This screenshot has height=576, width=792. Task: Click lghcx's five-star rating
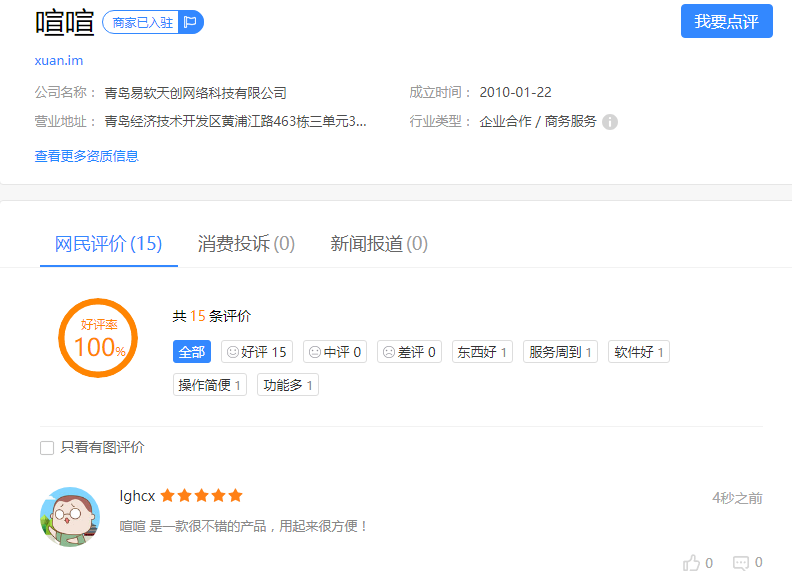point(202,496)
